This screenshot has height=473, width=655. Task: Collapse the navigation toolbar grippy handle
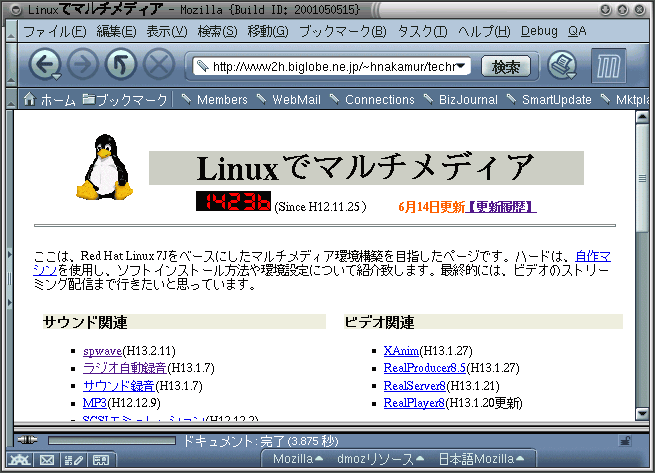click(x=11, y=65)
